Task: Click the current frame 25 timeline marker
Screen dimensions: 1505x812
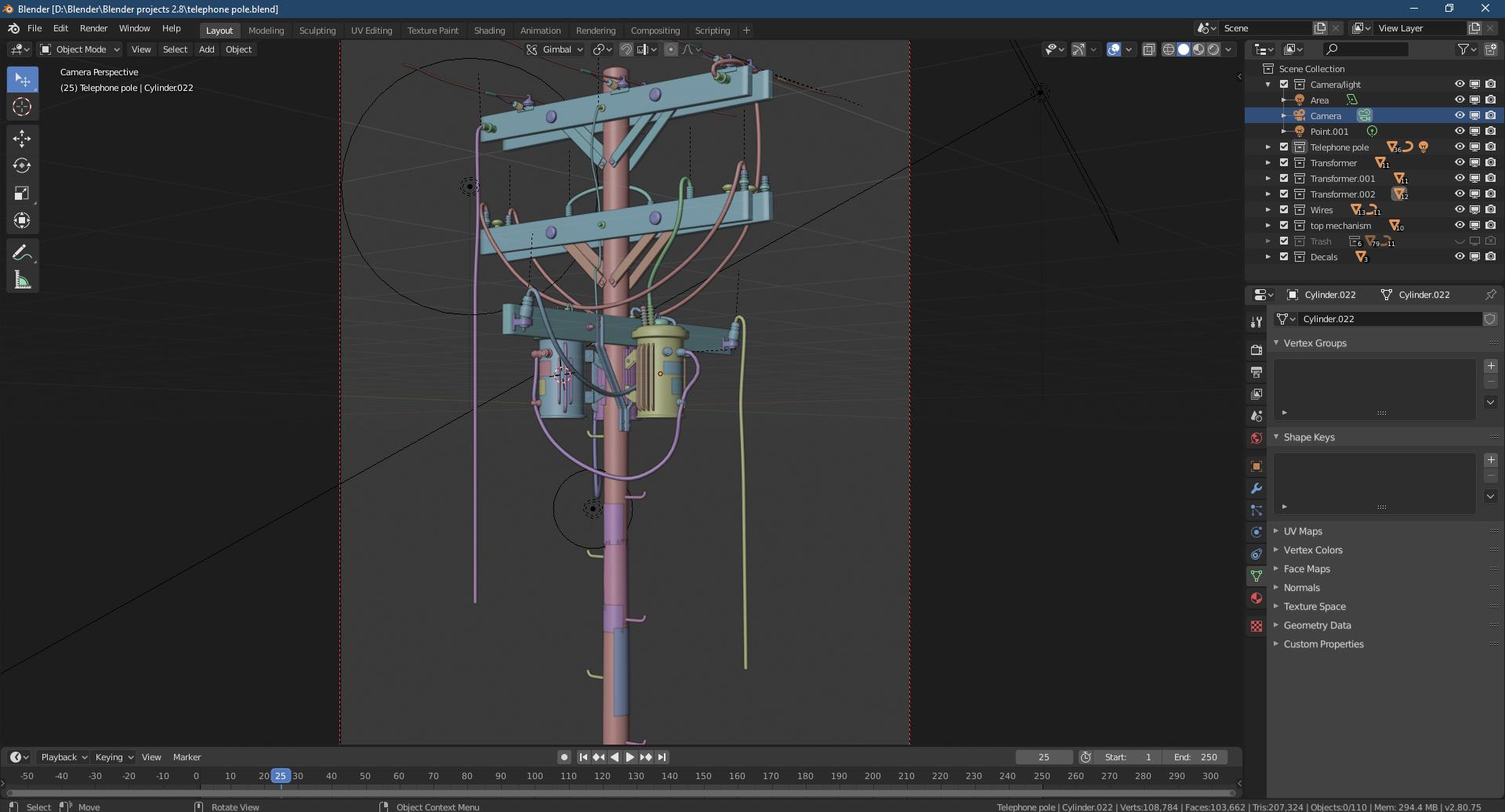Action: point(281,776)
